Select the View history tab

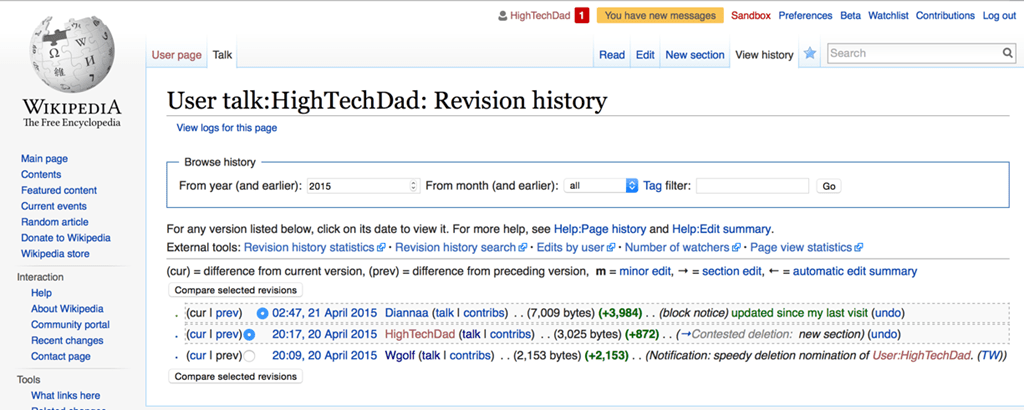pos(764,55)
